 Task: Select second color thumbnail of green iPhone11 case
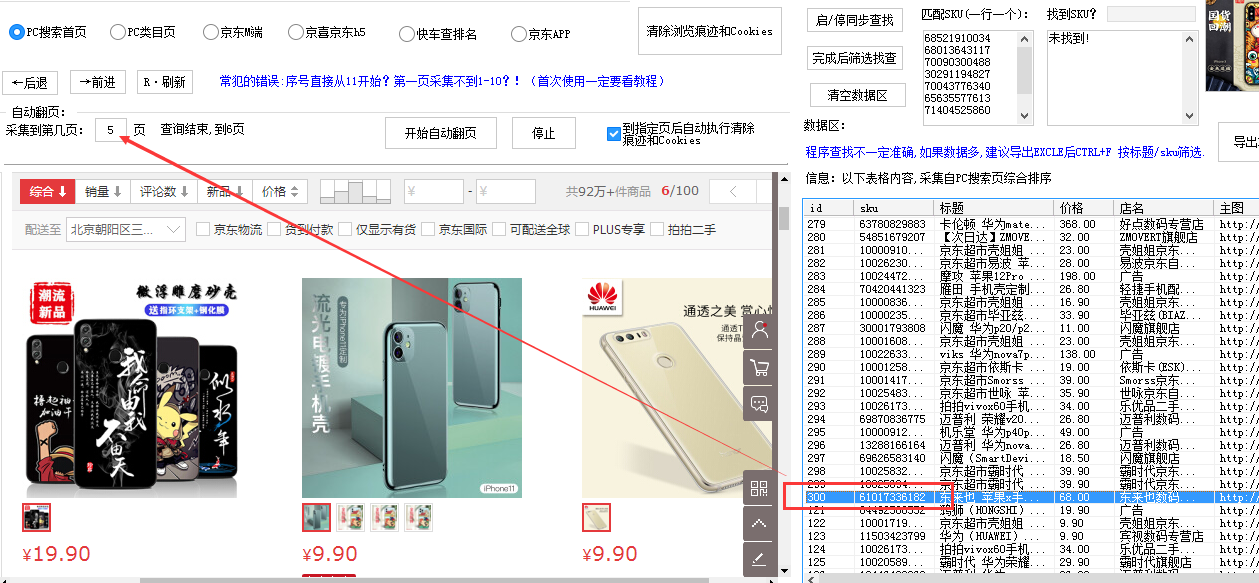click(x=351, y=517)
